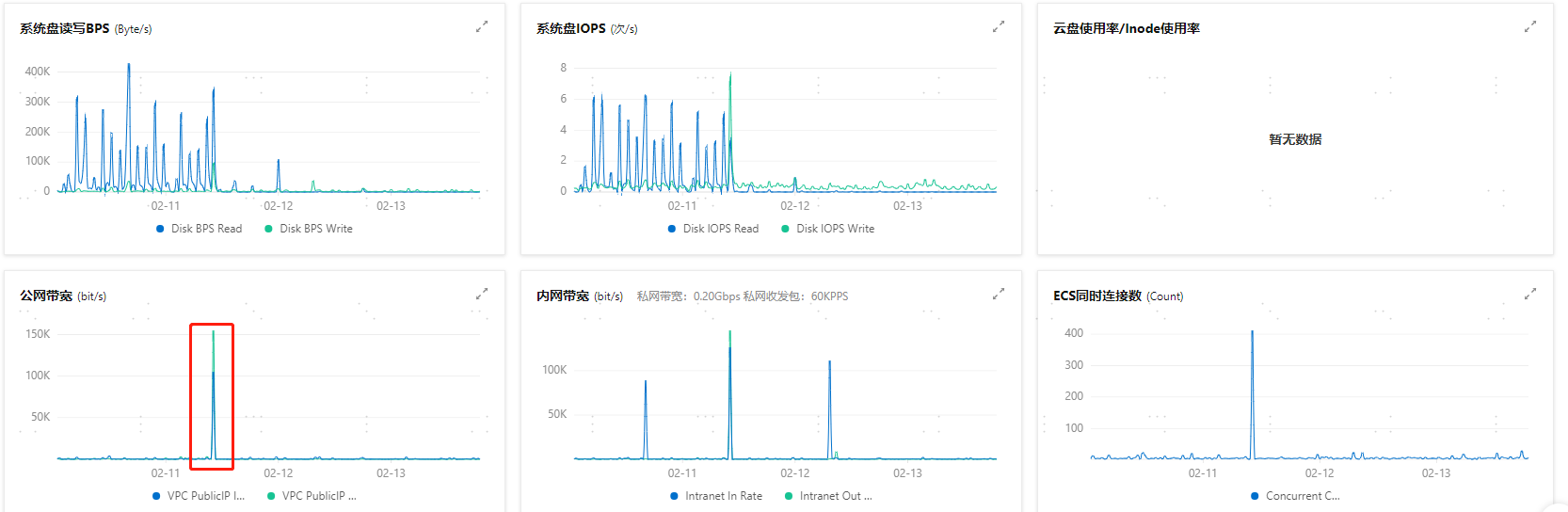Click the 公网带宽 chart title
Viewport: 1568px width, 512px height.
[46, 296]
